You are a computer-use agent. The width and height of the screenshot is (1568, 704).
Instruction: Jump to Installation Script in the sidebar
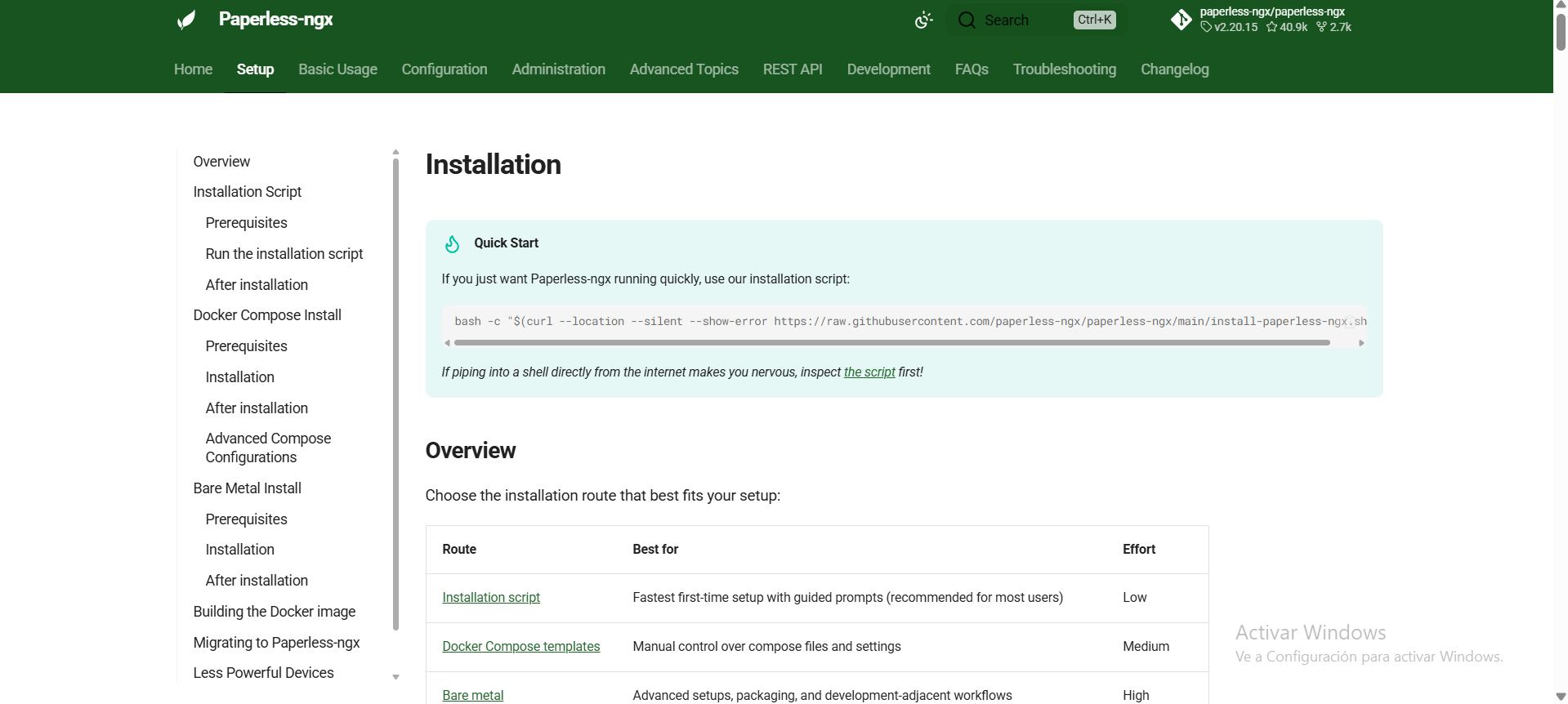(248, 192)
